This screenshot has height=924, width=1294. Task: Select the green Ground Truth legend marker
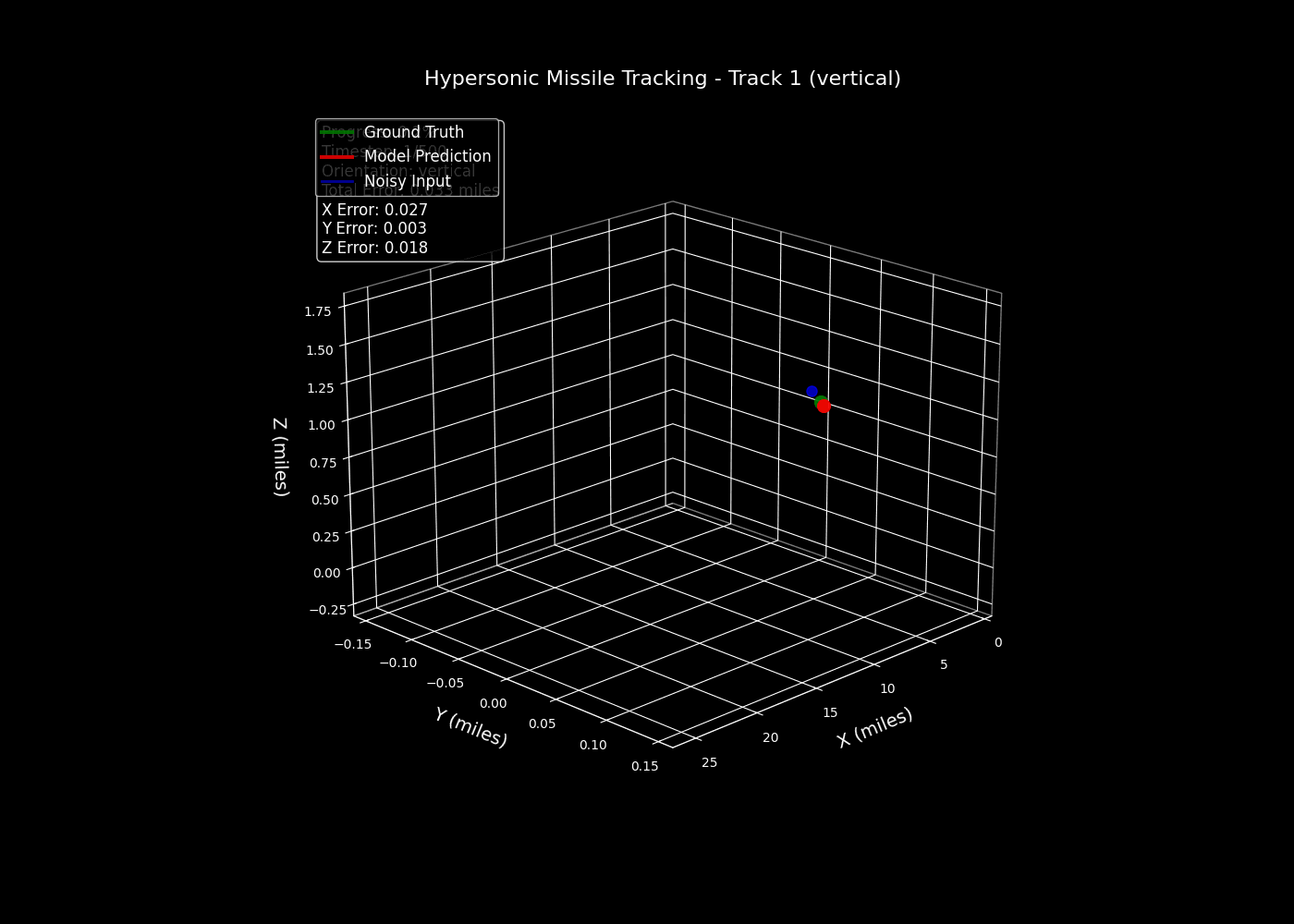click(337, 132)
